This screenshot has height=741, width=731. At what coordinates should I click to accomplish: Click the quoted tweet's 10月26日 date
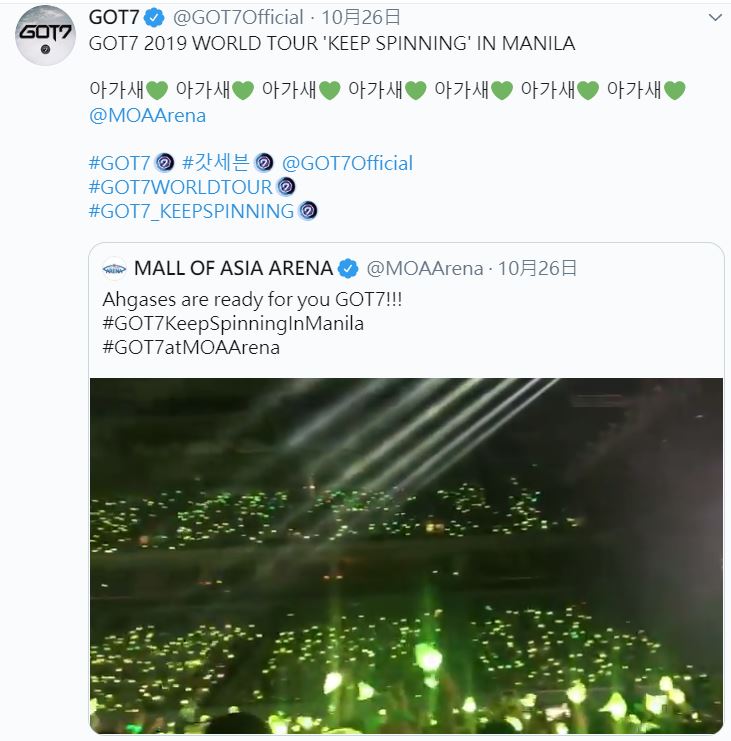[x=537, y=268]
